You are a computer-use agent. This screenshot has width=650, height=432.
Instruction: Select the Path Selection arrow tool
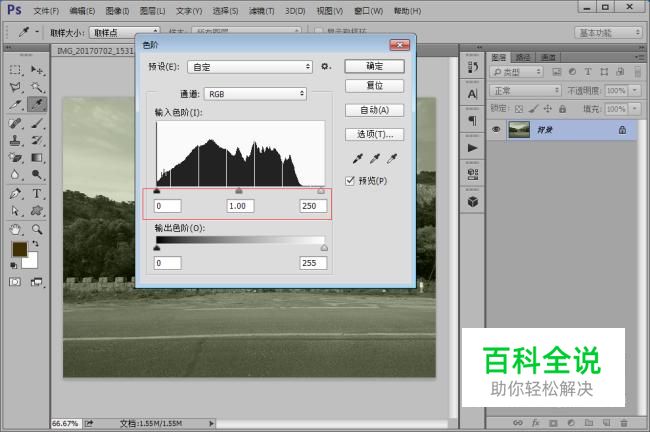coord(15,211)
